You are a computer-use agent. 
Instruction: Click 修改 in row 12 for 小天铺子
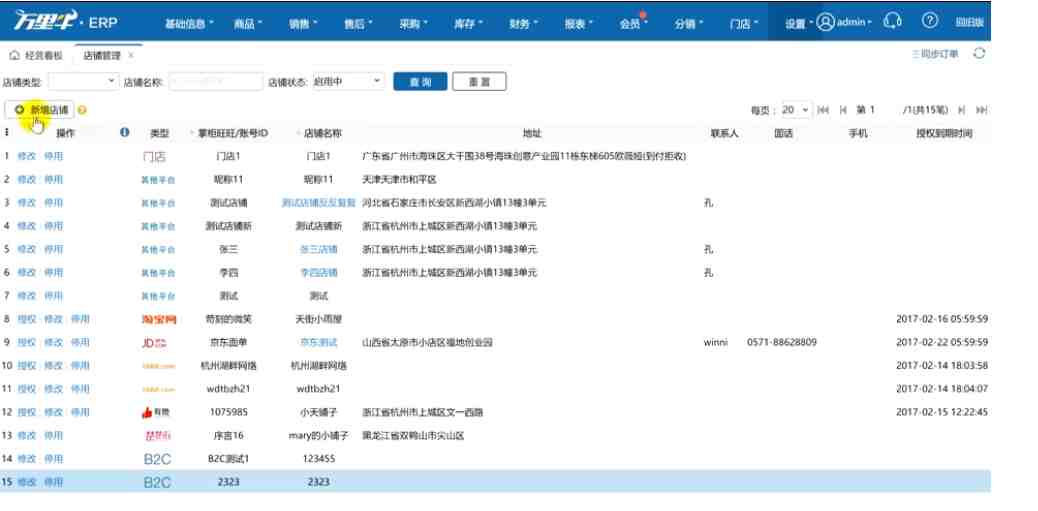tap(53, 412)
